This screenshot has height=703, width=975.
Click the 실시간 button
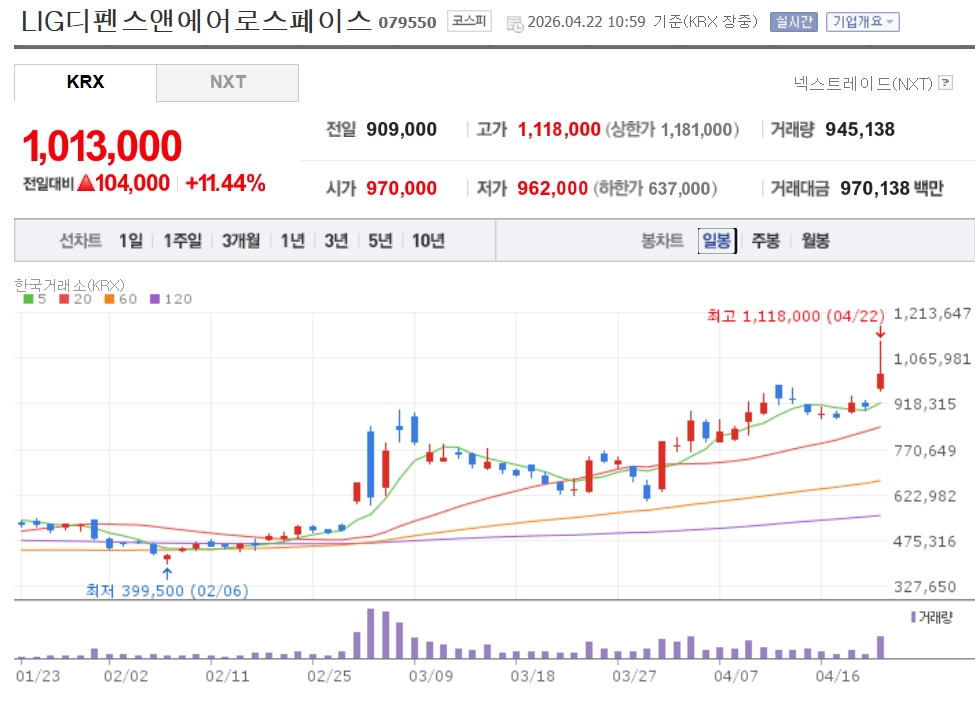tap(794, 22)
